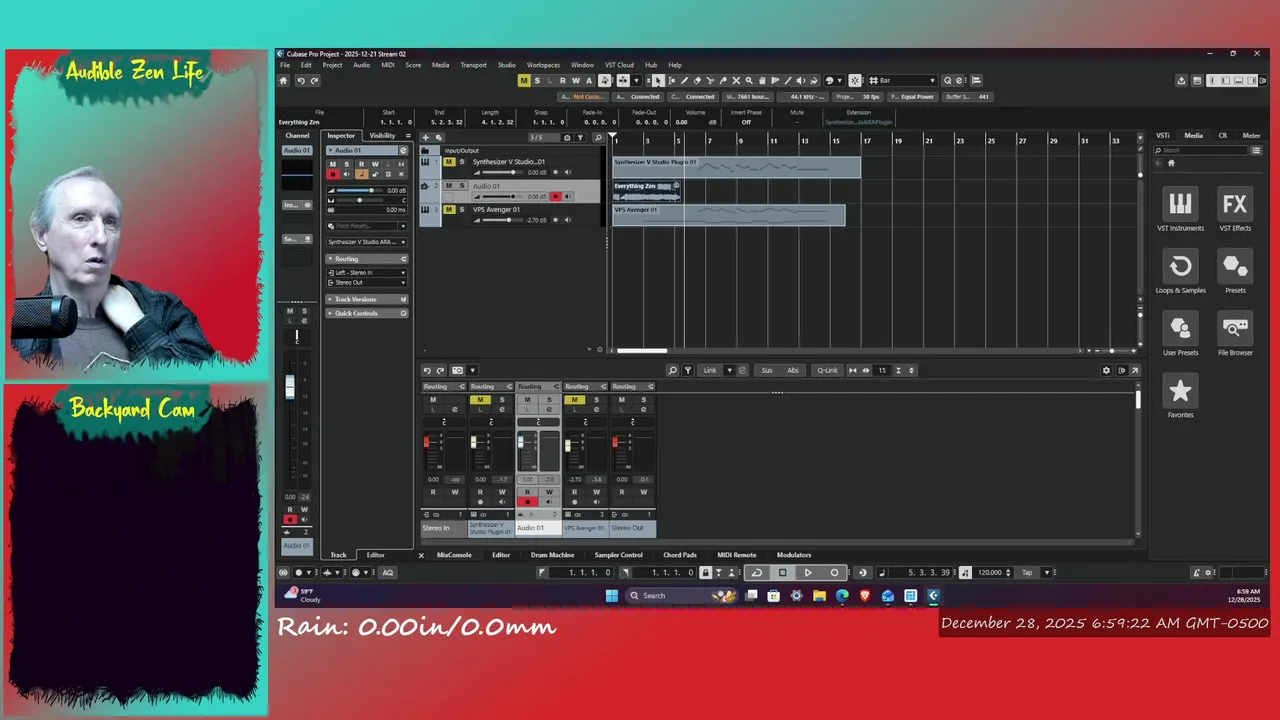Switch to the Visibility tab
This screenshot has width=1280, height=720.
coord(382,135)
